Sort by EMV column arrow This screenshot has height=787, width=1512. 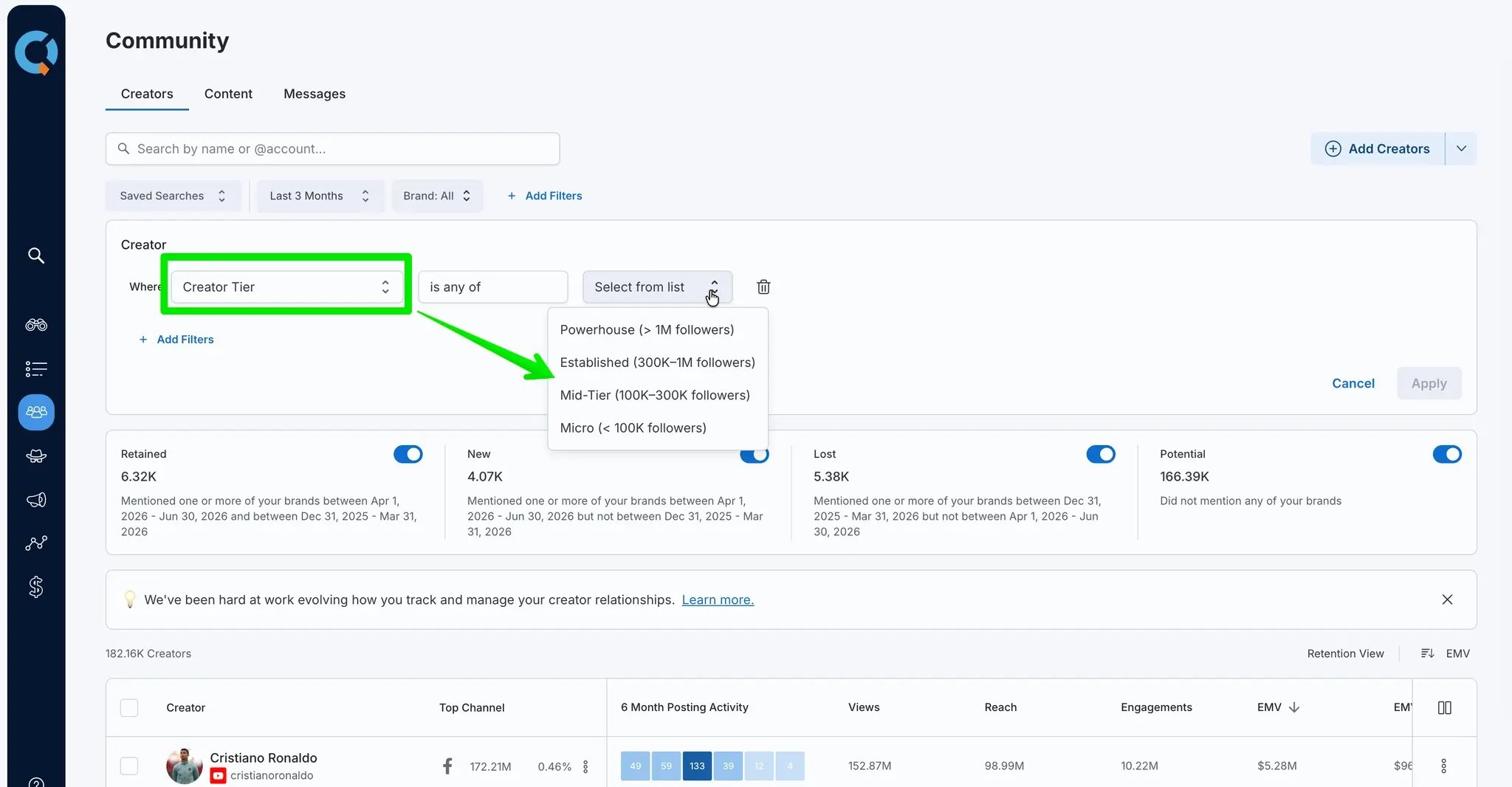pyautogui.click(x=1294, y=707)
